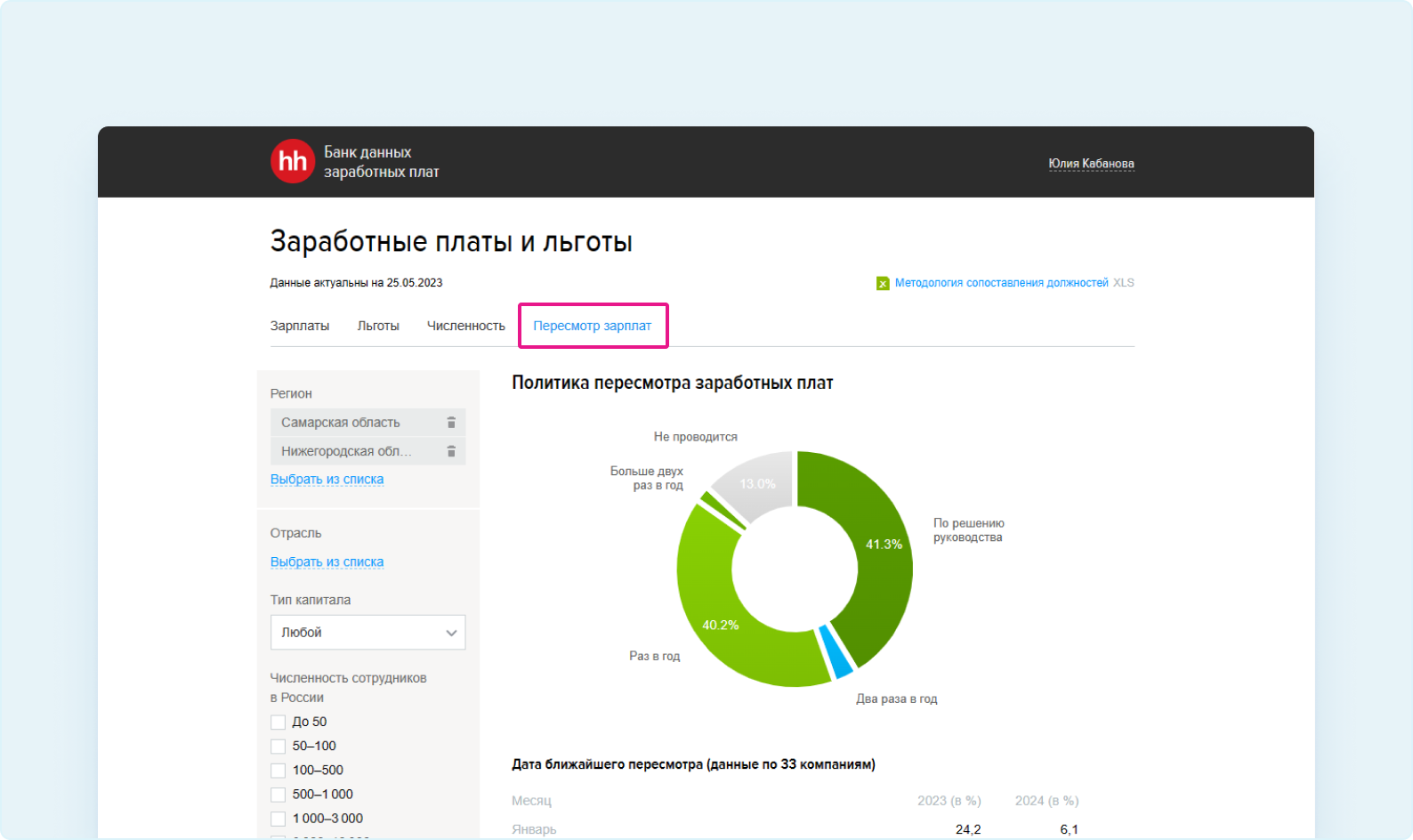Open Юлия Кабанова user menu
The image size is (1413, 840).
(1091, 164)
